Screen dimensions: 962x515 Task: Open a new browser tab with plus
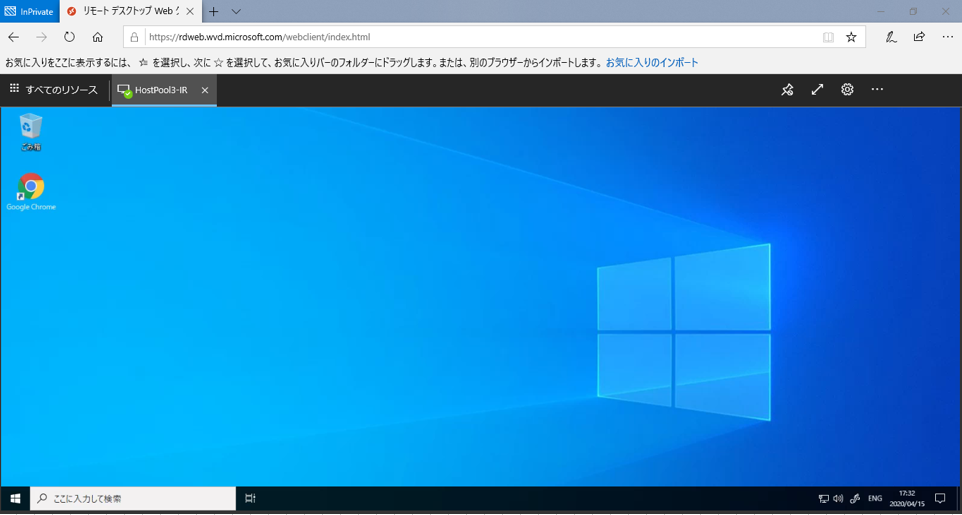(214, 12)
